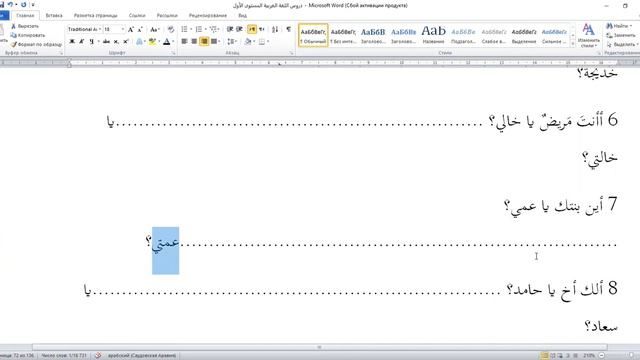Click the Copy (Копировать) button
The image size is (640, 360).
(x=27, y=35)
